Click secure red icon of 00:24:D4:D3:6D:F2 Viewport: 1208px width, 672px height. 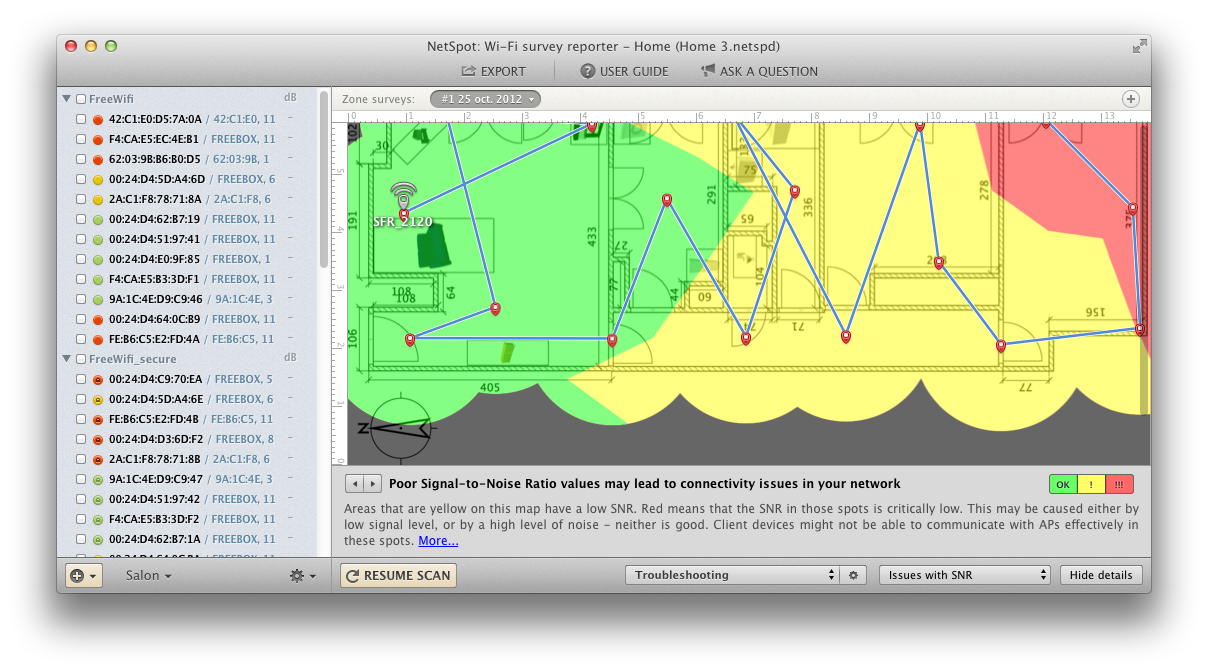98,439
